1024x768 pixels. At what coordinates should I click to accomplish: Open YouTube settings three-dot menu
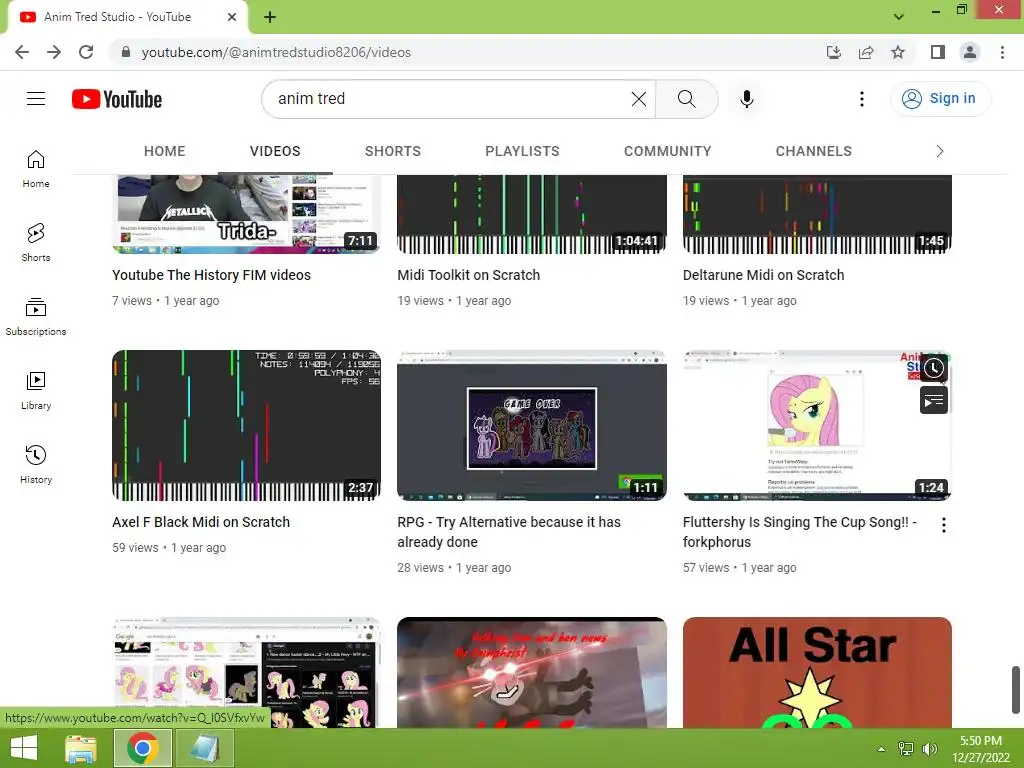tap(861, 99)
